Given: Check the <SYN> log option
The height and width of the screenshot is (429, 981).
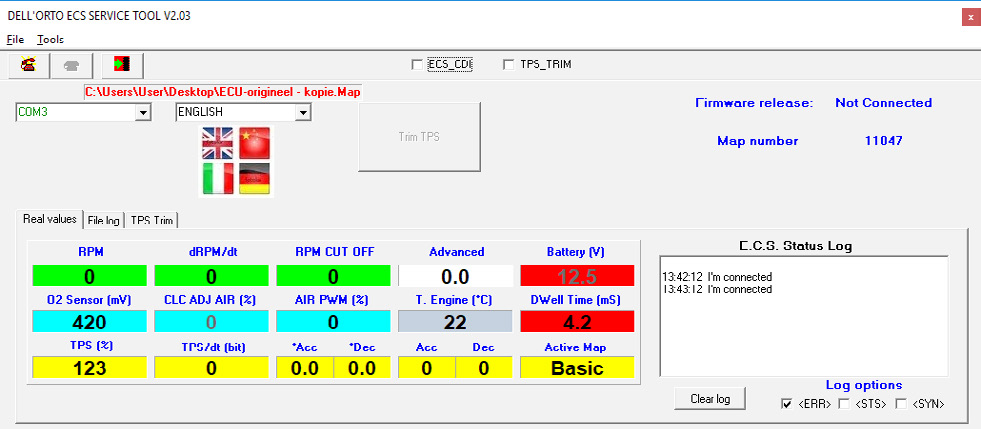Looking at the screenshot, I should 901,404.
